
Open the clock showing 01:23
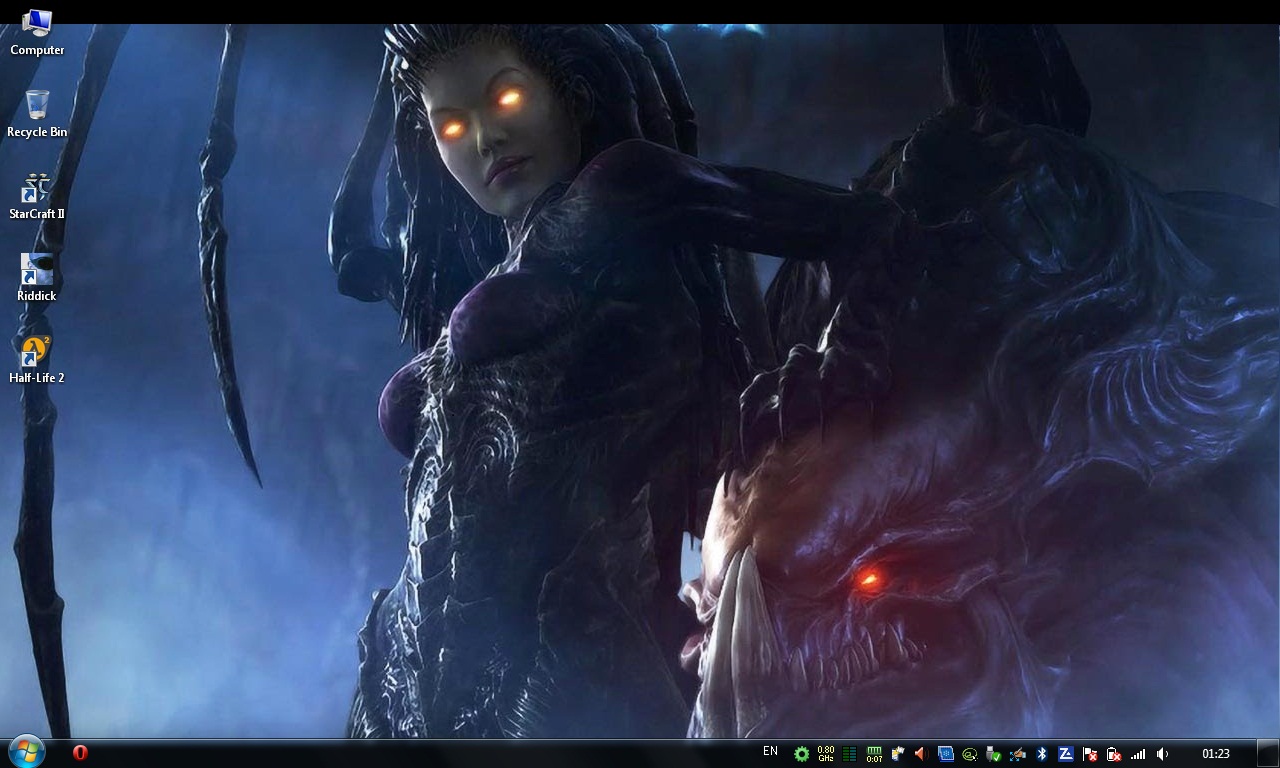[x=1215, y=754]
